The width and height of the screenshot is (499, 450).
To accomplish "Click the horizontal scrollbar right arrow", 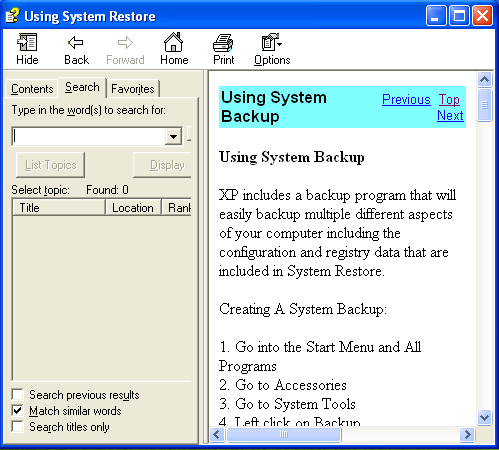I will tap(467, 434).
